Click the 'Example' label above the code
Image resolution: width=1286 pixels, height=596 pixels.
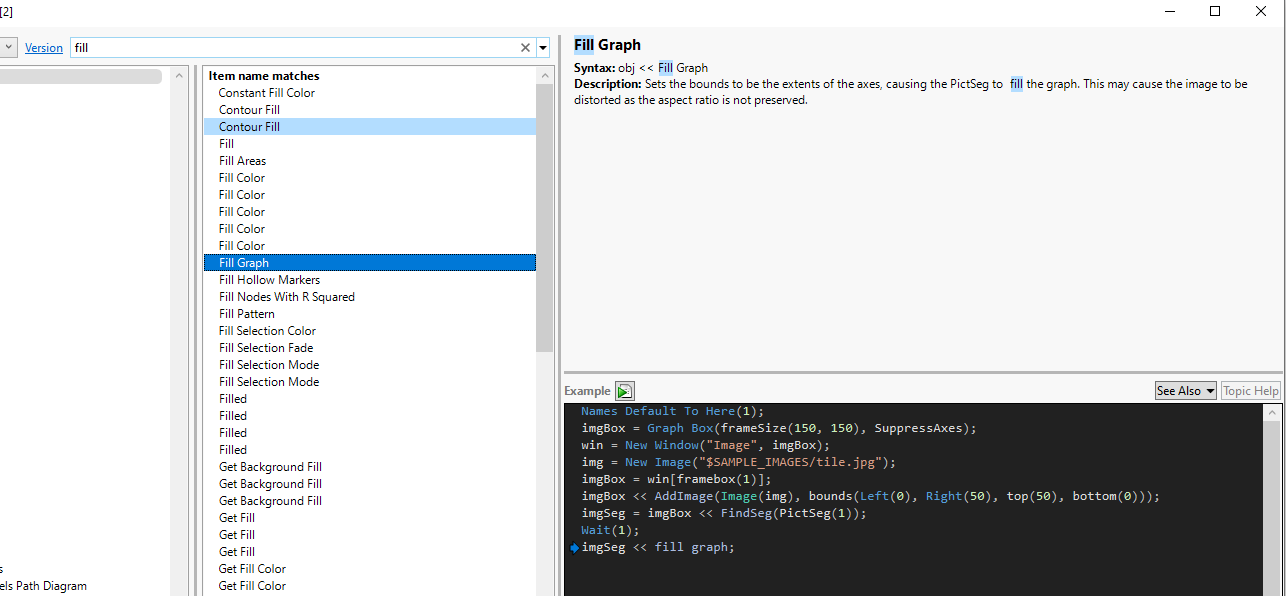587,391
